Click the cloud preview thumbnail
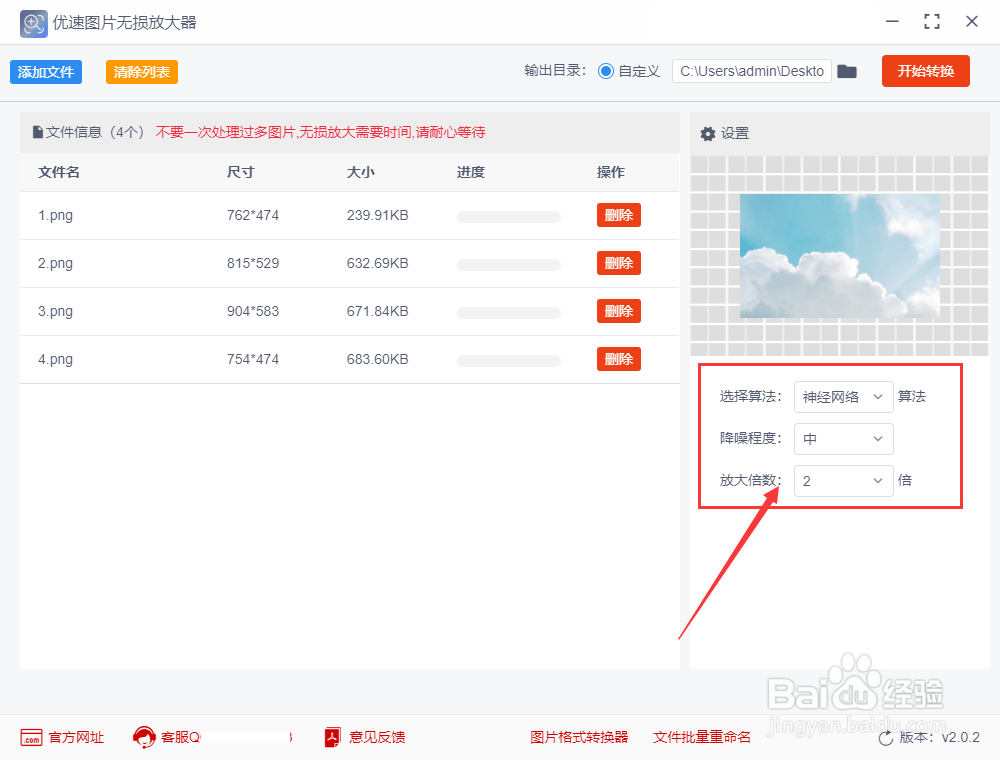The image size is (1000, 760). (x=839, y=257)
